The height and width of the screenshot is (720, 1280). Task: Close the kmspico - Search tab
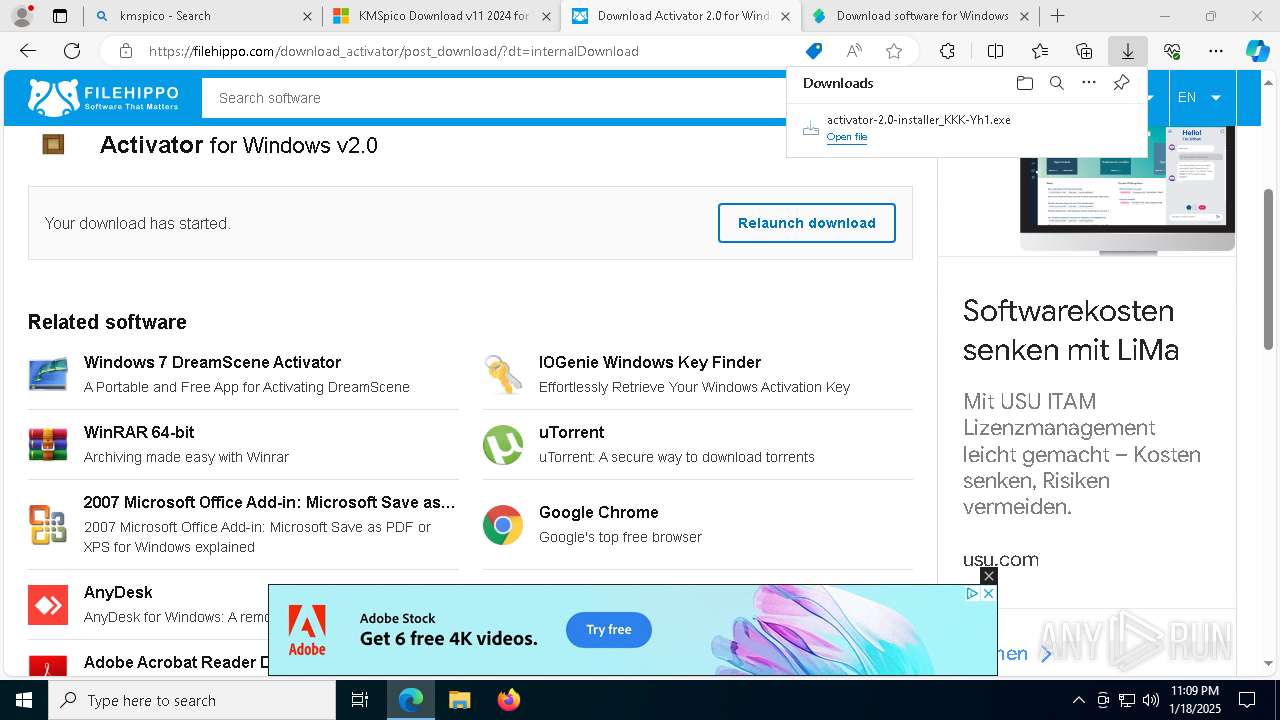tap(307, 16)
